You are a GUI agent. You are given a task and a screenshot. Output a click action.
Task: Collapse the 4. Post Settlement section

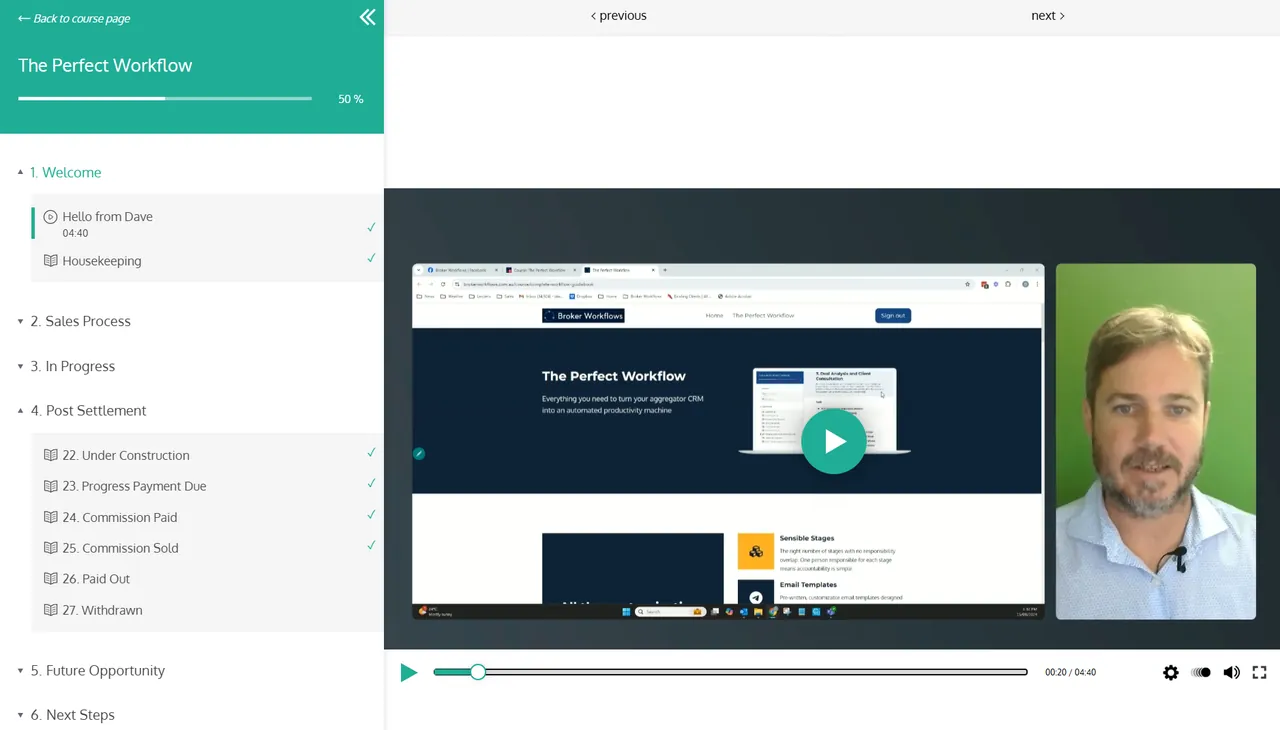(82, 410)
